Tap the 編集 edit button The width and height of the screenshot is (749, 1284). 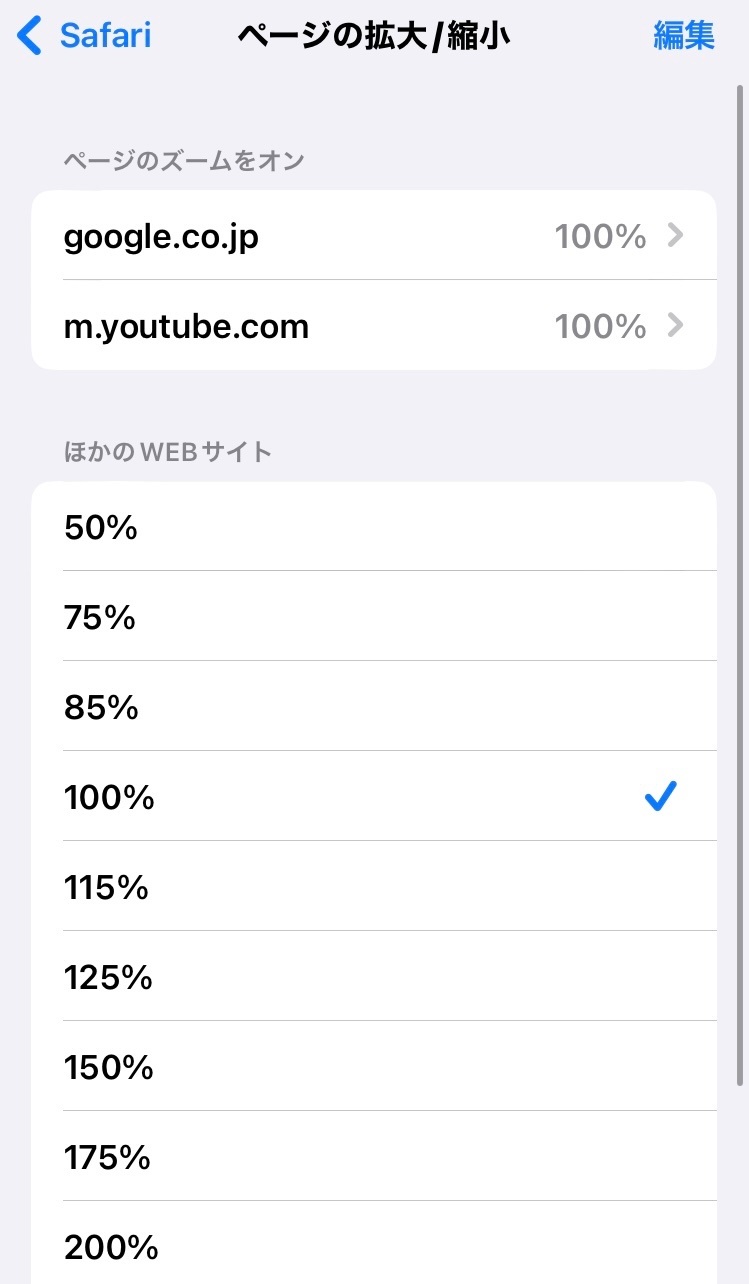[684, 36]
